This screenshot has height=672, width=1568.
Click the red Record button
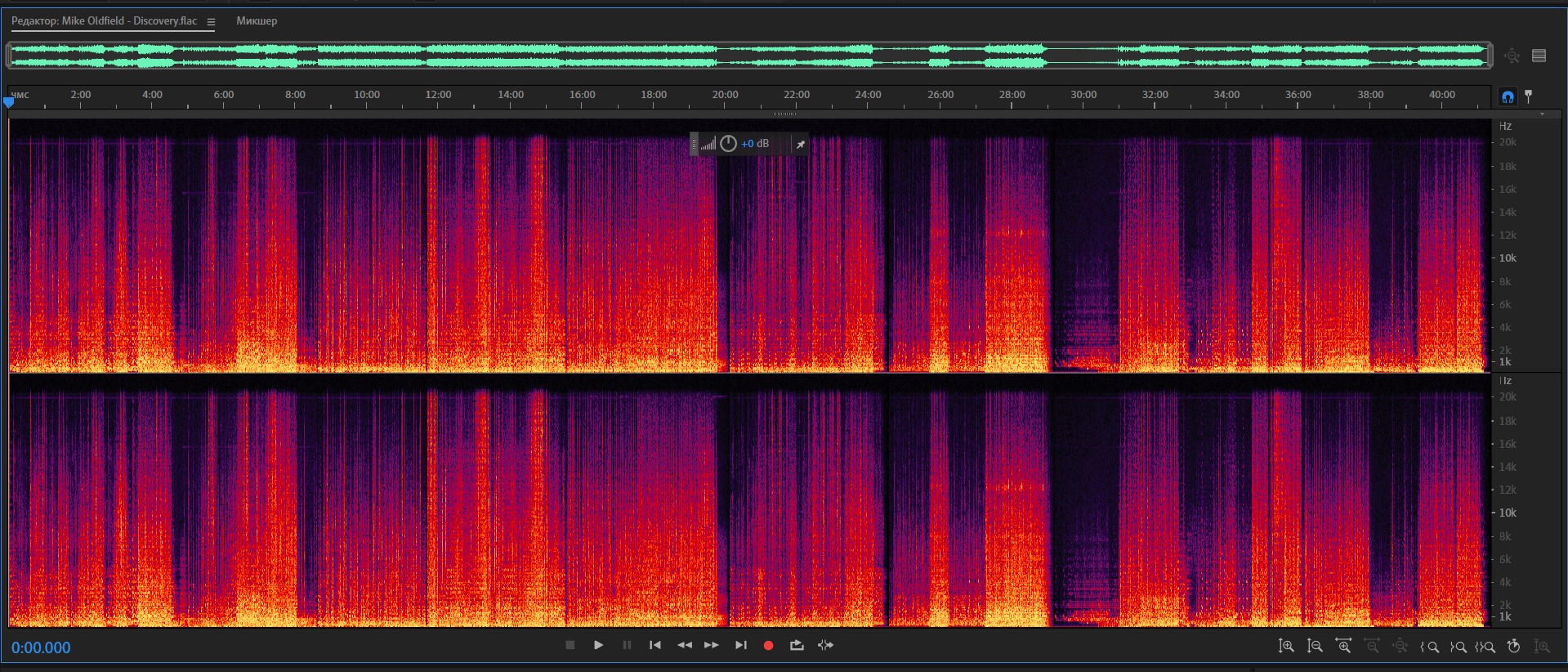(x=768, y=646)
